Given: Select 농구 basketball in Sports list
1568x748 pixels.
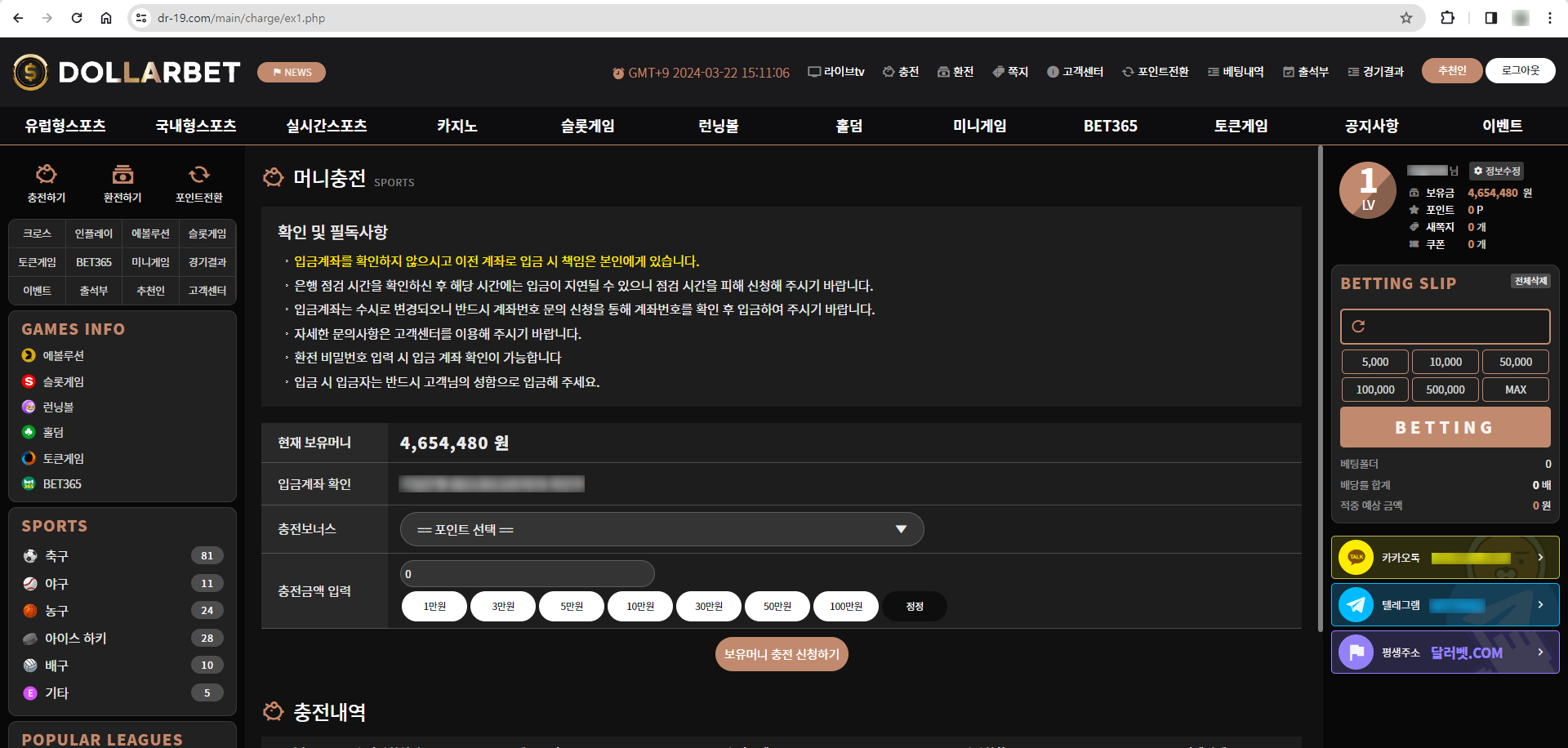Looking at the screenshot, I should click(x=122, y=611).
